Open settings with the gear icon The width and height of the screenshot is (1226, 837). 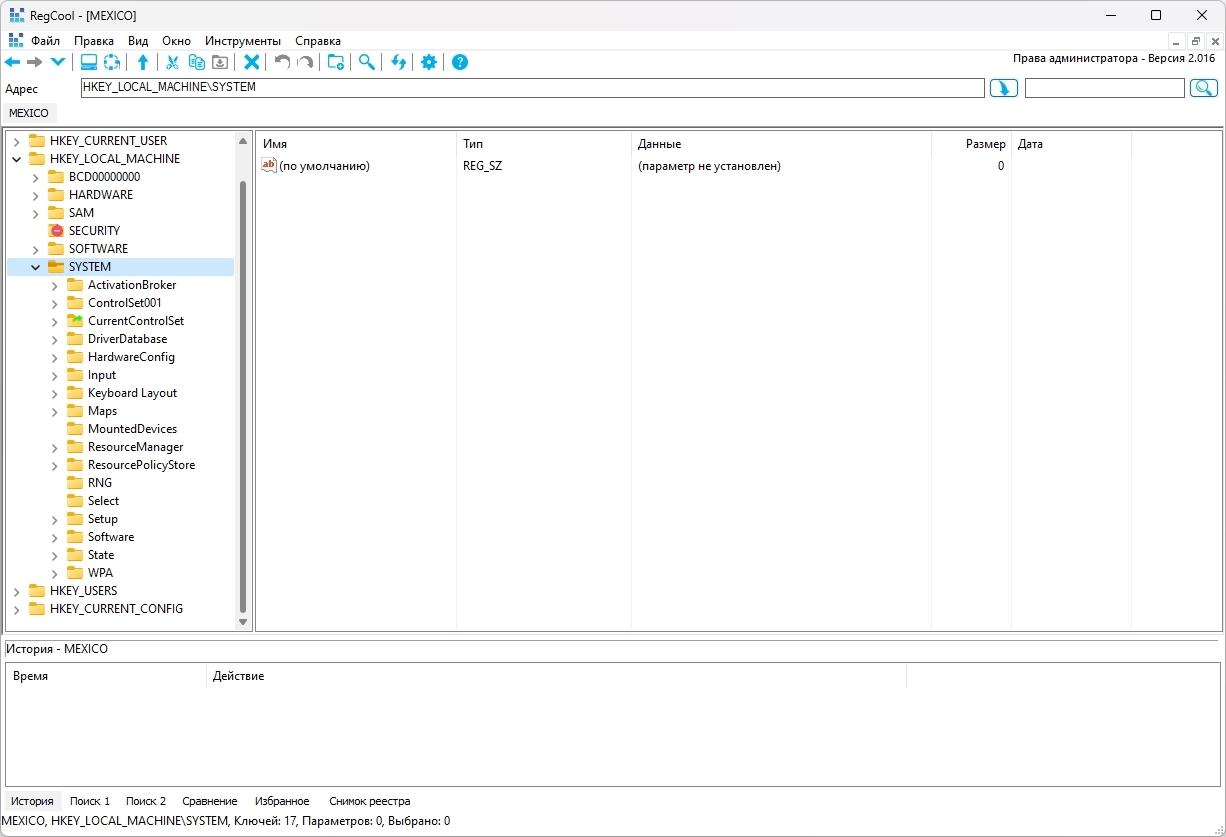(429, 62)
